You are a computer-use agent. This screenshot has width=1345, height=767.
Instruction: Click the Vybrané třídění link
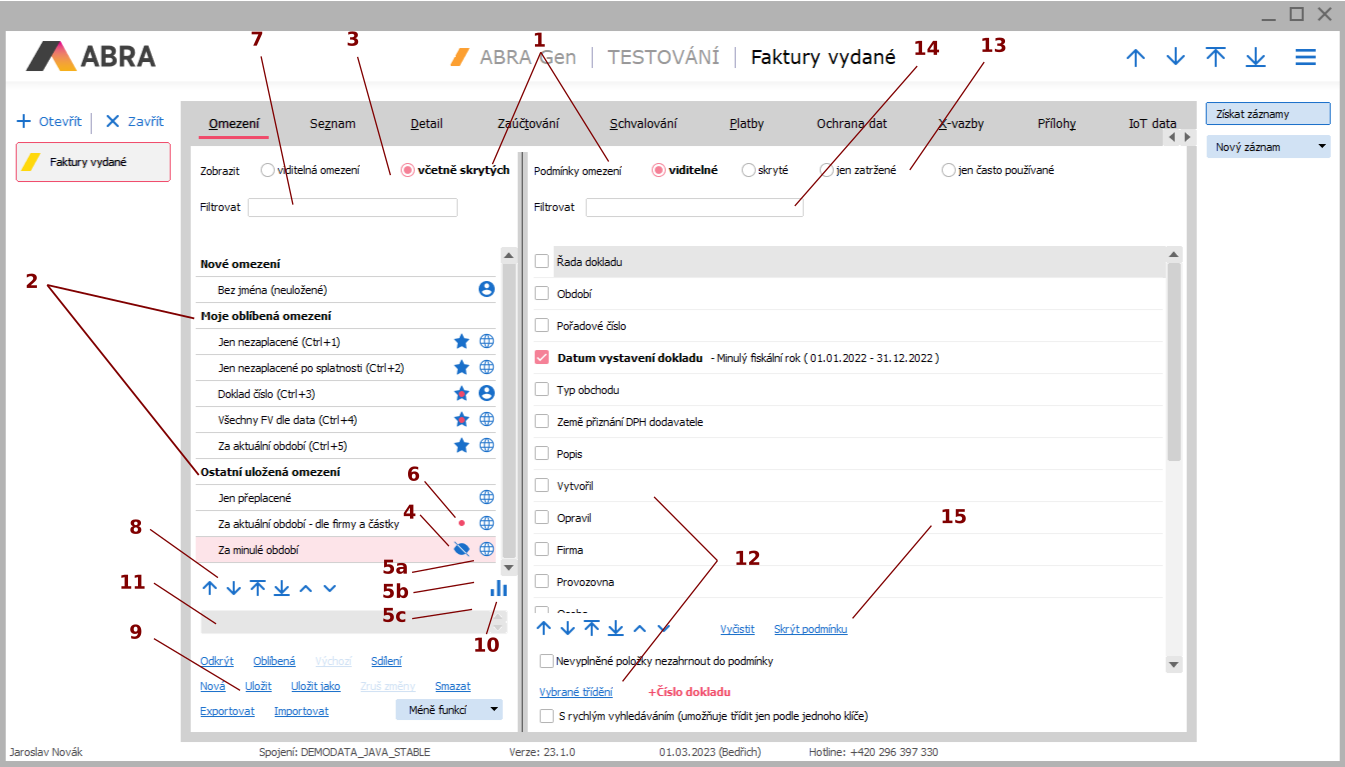[x=576, y=691]
